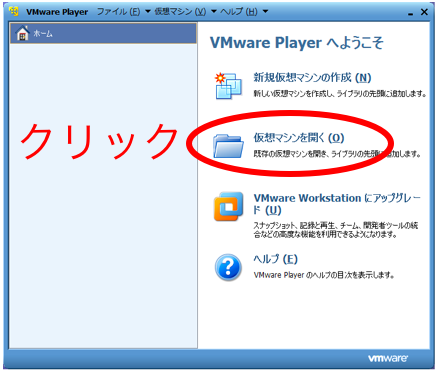This screenshot has width=437, height=372.
Task: Open the 仮想マシン (V) menu
Action: [180, 12]
